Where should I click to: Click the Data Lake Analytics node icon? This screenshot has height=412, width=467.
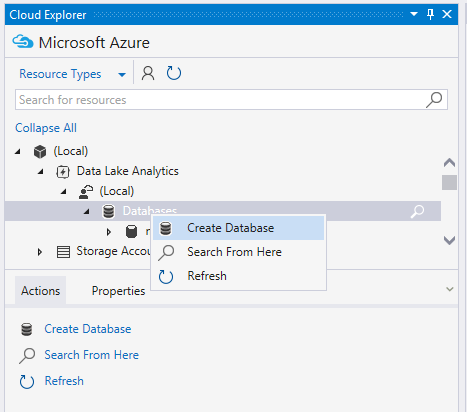tap(63, 172)
